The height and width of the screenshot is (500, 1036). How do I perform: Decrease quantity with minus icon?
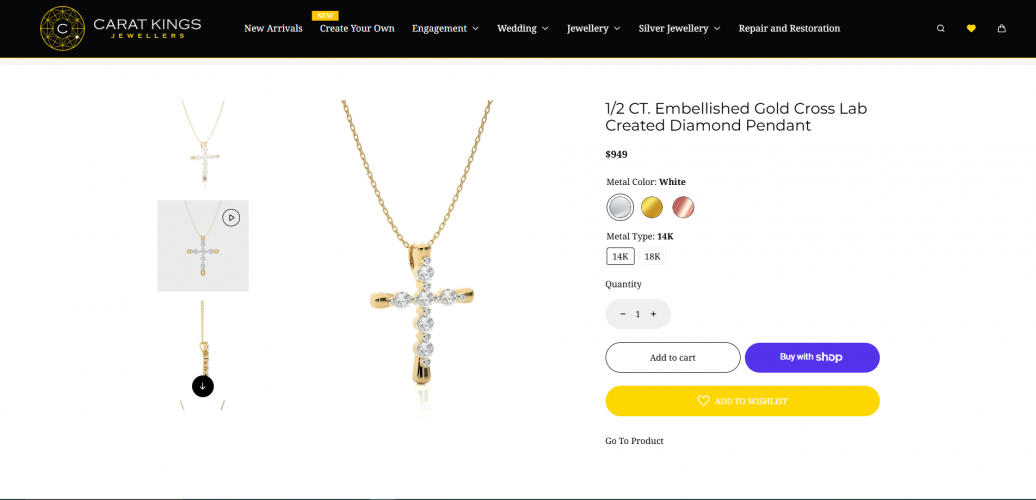623,314
